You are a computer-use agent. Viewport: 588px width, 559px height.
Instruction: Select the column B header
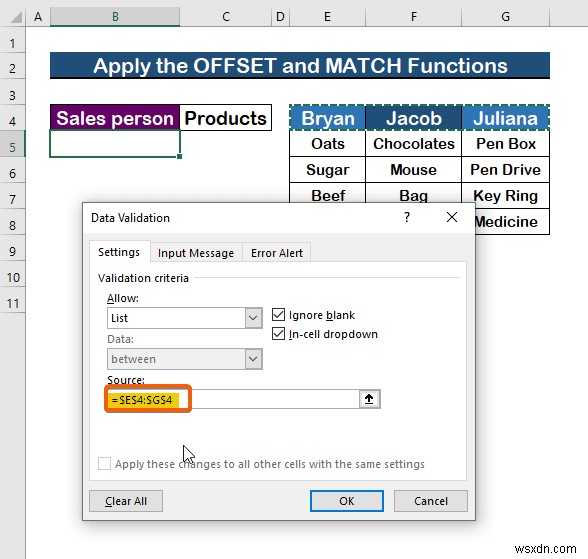115,16
